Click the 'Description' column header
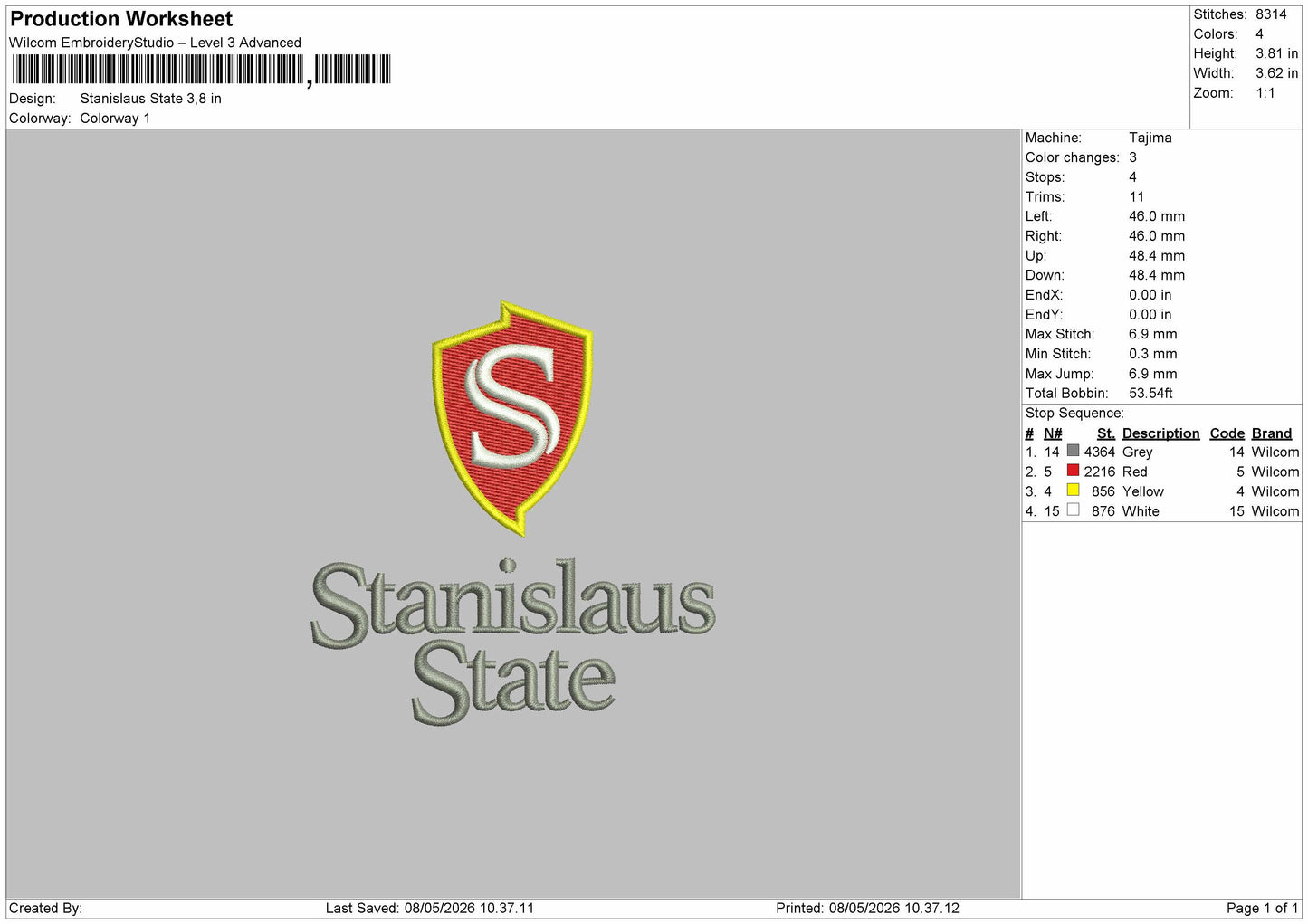This screenshot has height=924, width=1308. click(1160, 433)
